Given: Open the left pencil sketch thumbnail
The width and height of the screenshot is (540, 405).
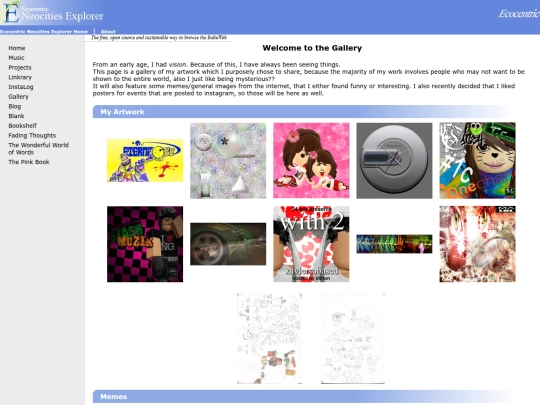Looking at the screenshot, I should [x=269, y=339].
